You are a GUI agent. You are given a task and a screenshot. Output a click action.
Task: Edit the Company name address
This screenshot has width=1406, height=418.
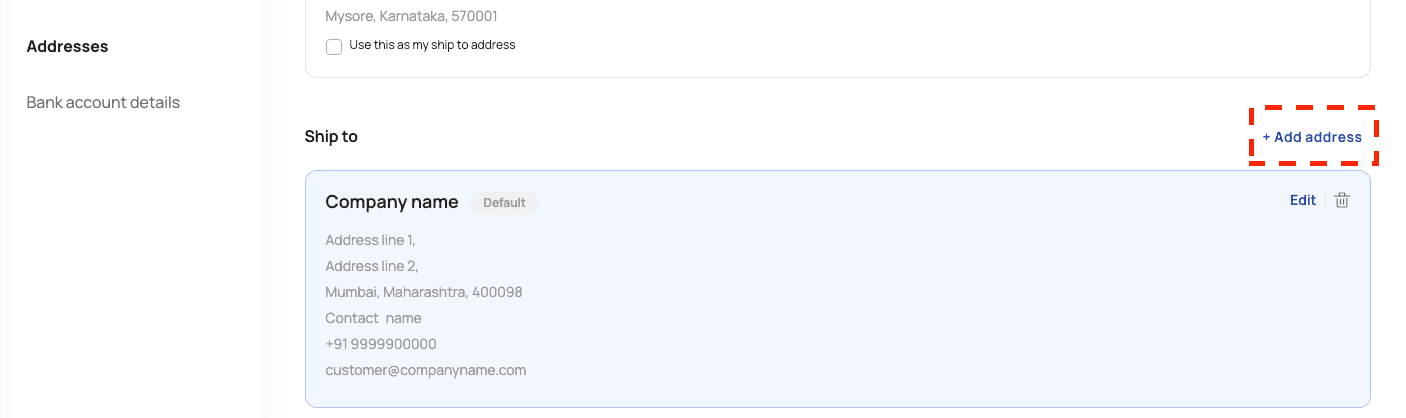[x=1302, y=200]
